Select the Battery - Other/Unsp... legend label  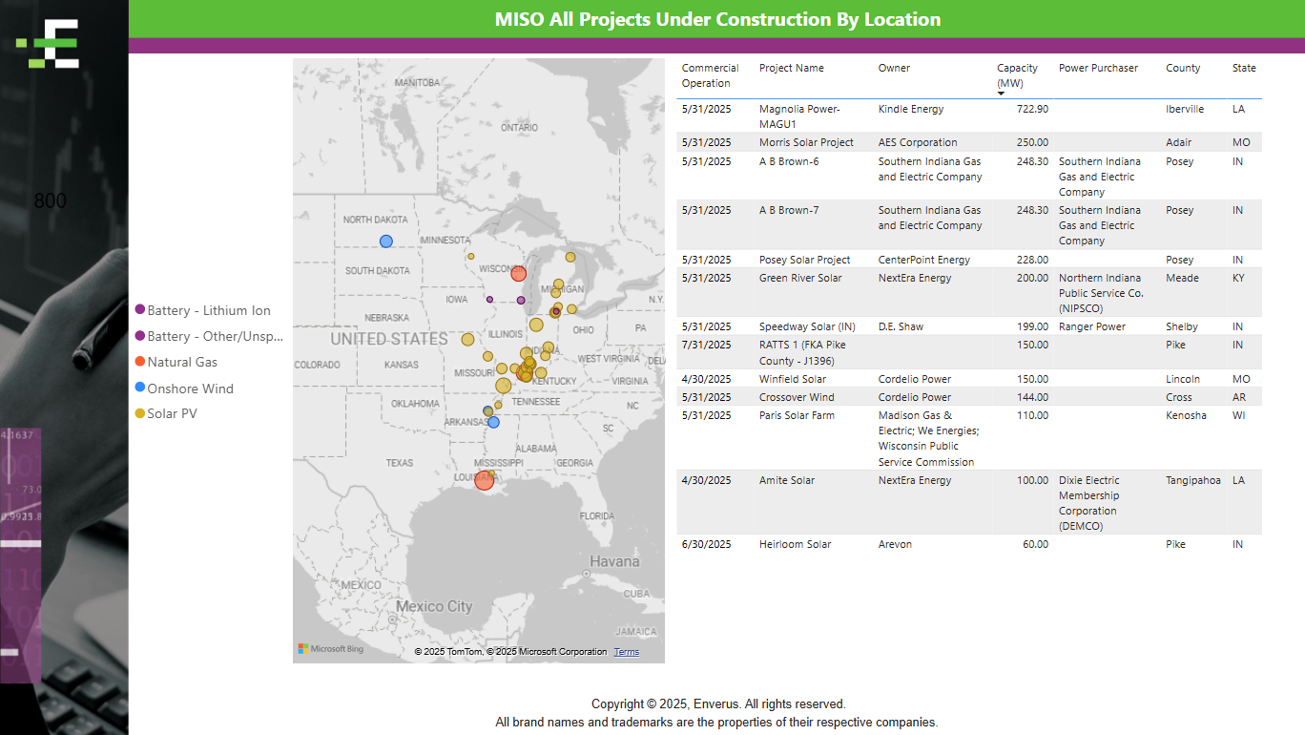(x=215, y=336)
